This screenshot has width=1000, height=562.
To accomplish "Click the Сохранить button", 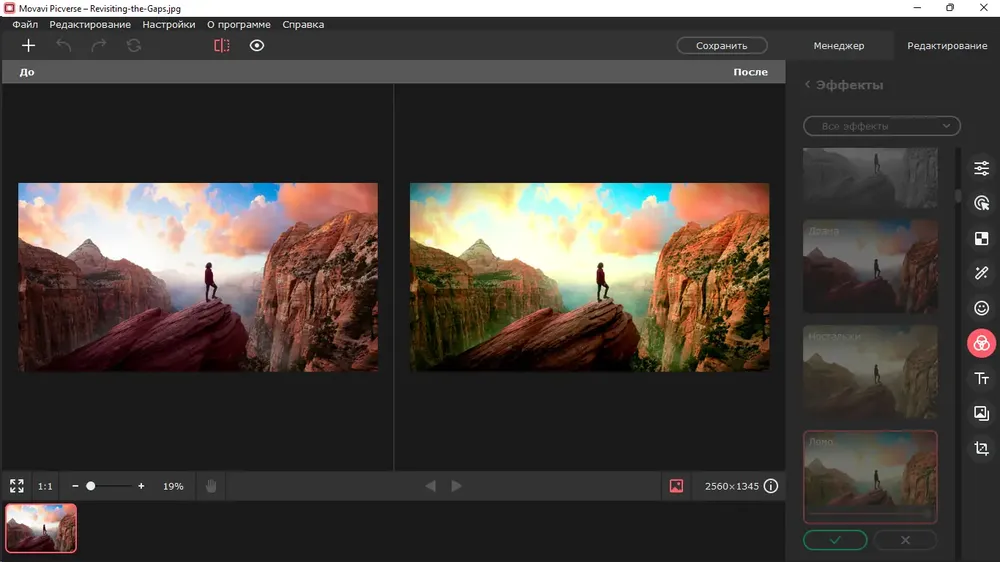I will [721, 45].
